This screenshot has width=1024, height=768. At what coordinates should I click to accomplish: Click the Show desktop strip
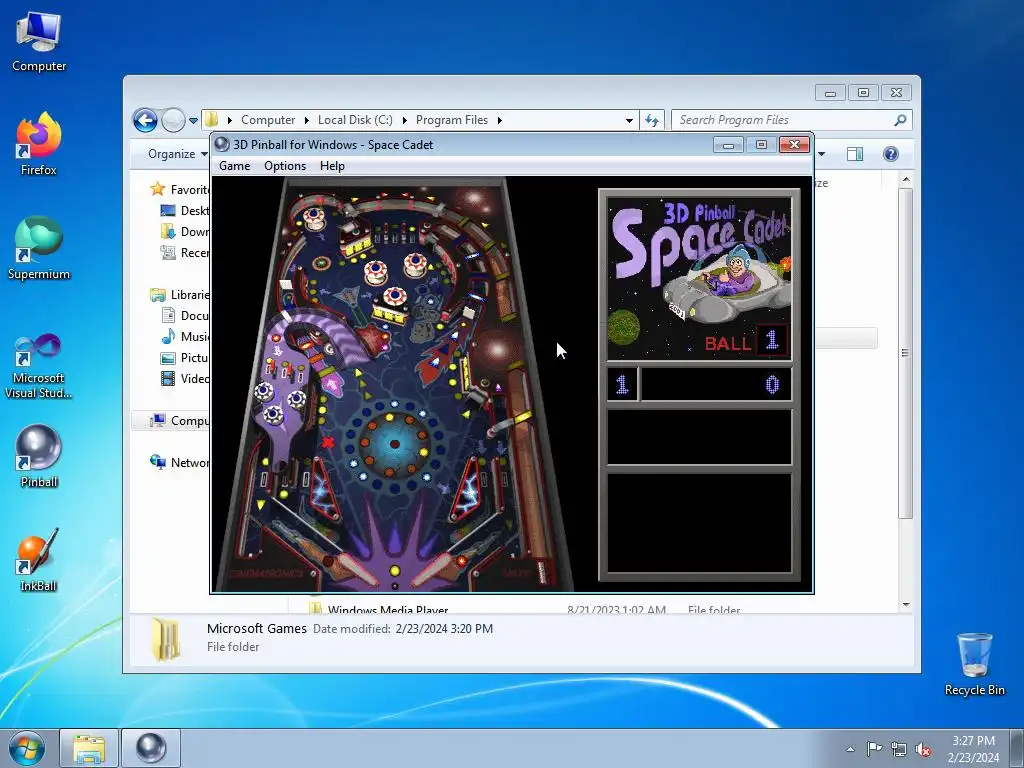click(1017, 748)
